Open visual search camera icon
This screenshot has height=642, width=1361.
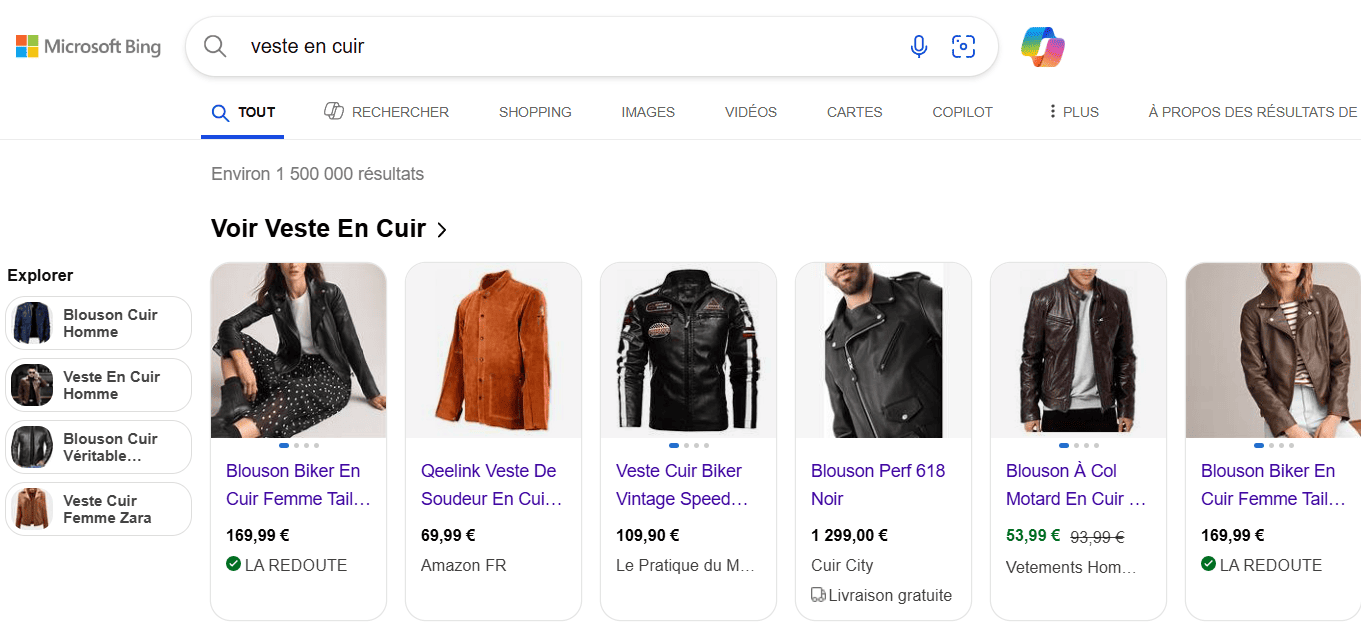pyautogui.click(x=963, y=46)
